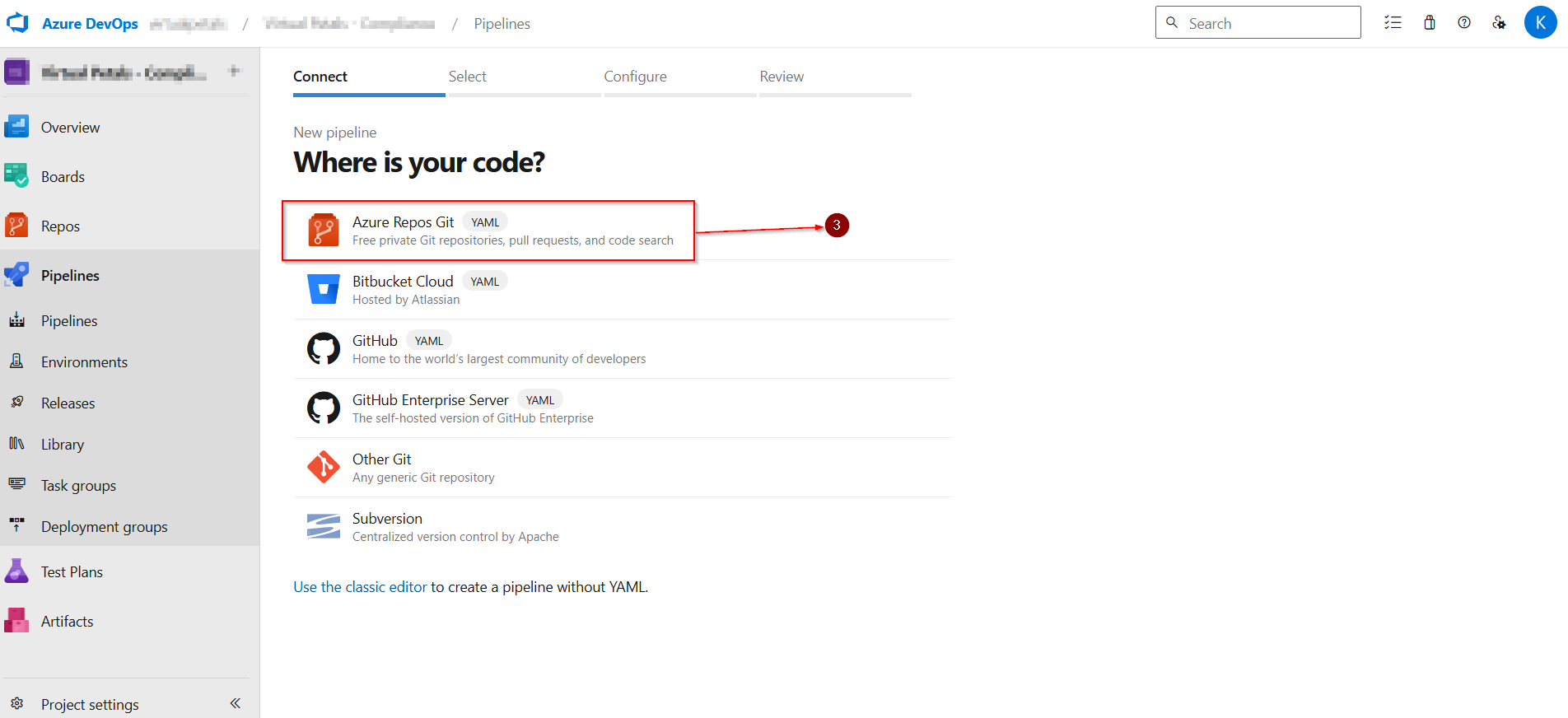Open the Help question mark icon

tap(1464, 23)
